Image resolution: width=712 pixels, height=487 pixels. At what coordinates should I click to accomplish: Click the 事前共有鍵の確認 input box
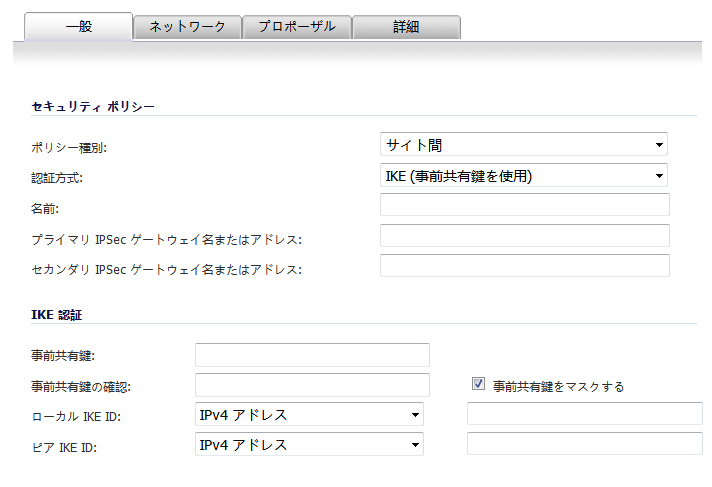coord(312,385)
